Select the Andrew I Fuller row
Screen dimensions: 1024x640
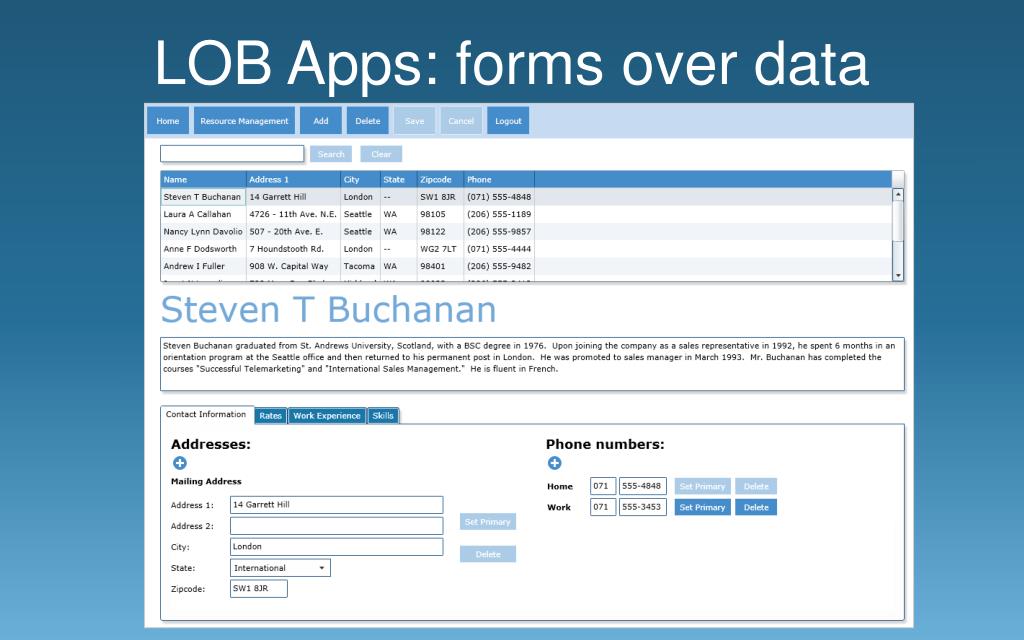click(526, 266)
